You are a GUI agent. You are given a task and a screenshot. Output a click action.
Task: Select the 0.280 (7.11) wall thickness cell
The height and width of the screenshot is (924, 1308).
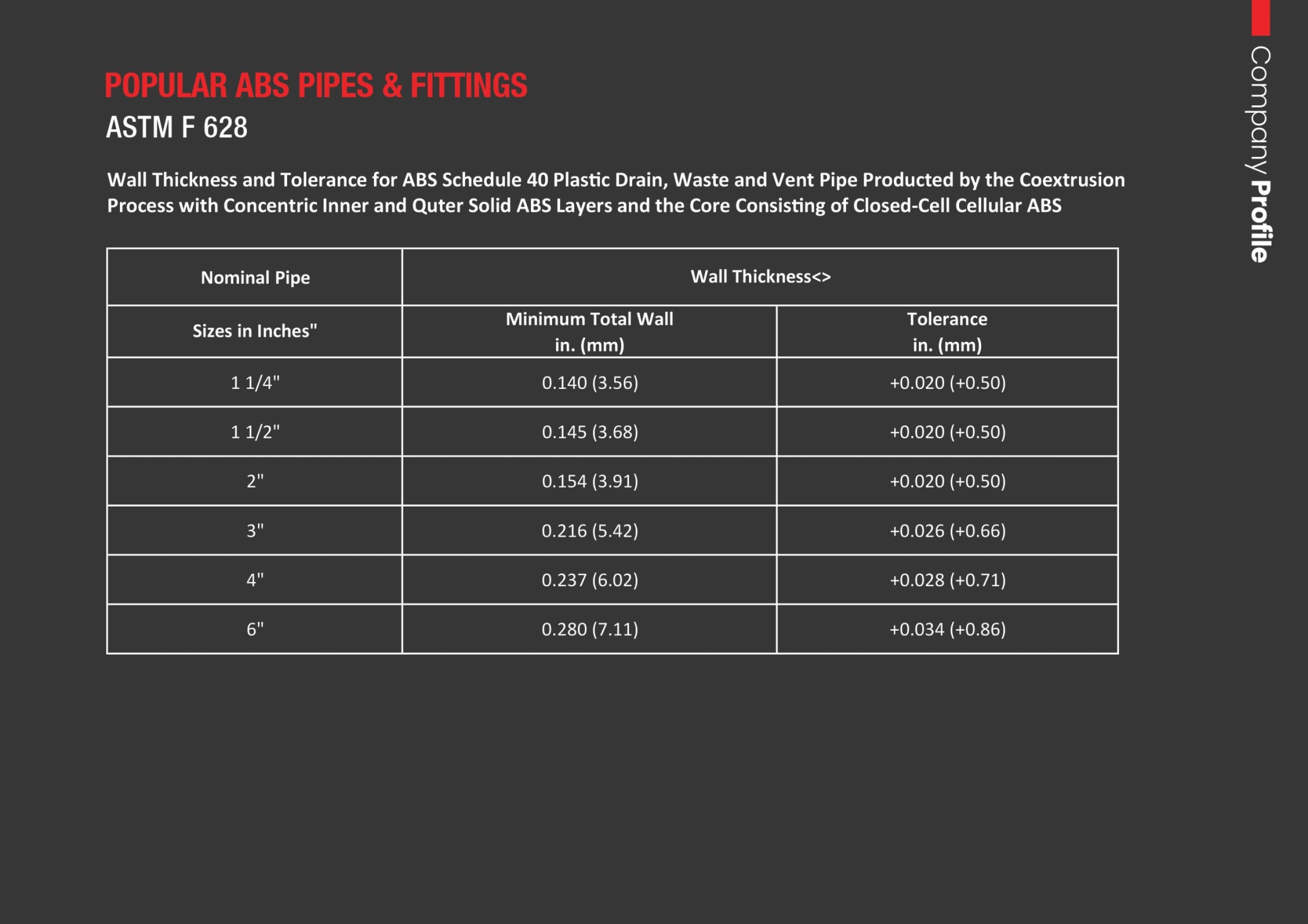(x=590, y=629)
